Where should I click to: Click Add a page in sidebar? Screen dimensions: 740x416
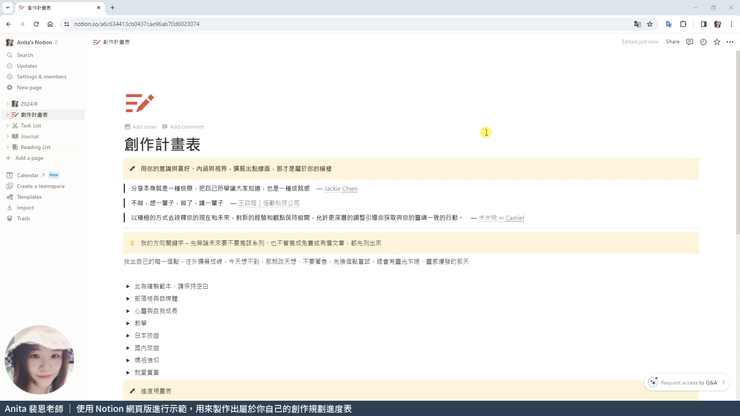coord(29,158)
